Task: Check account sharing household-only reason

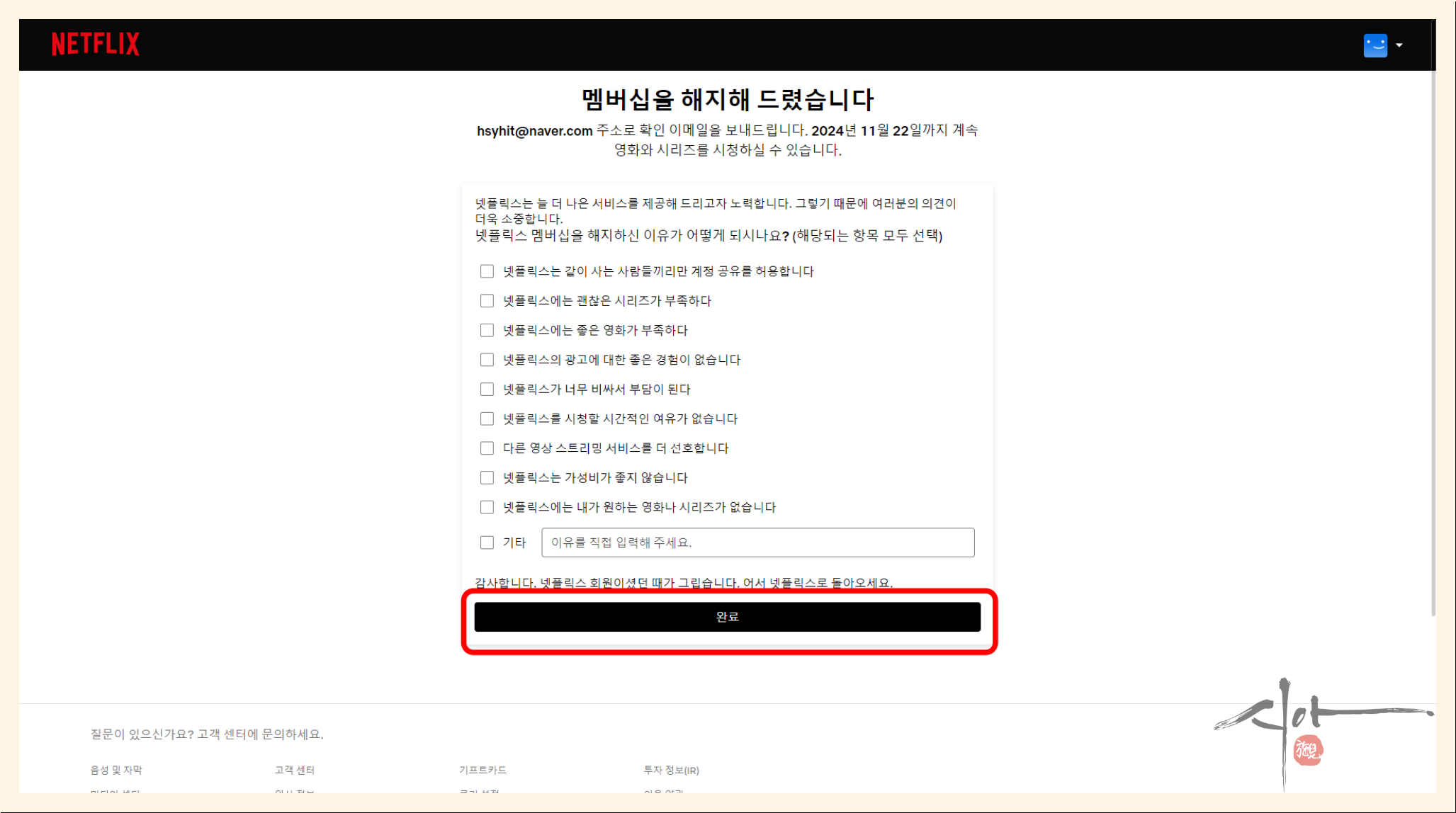Action: [487, 271]
